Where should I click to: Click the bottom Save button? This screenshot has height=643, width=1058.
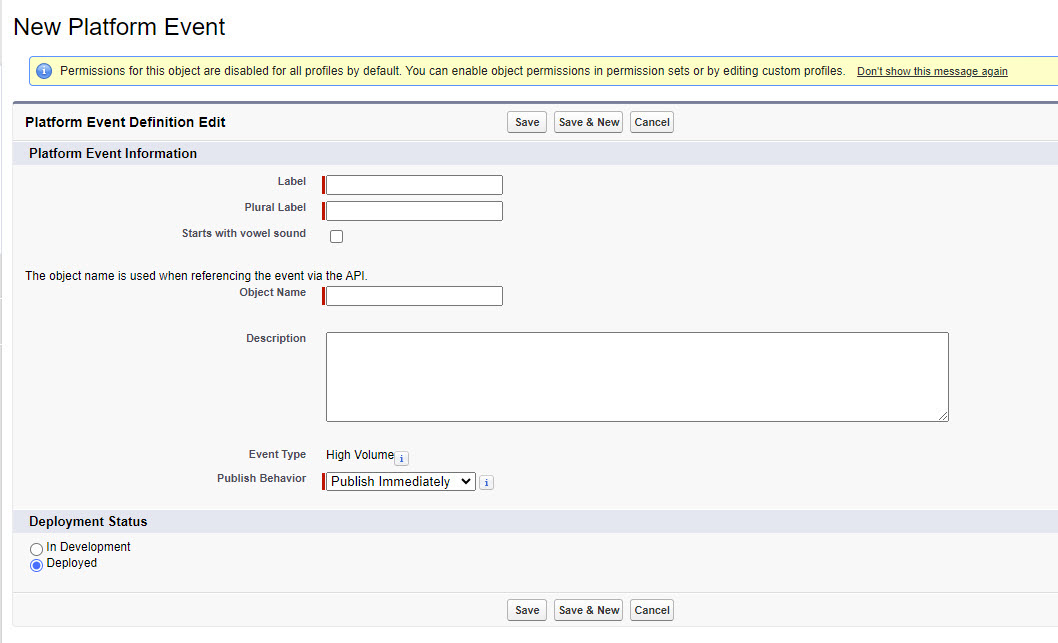pyautogui.click(x=527, y=610)
